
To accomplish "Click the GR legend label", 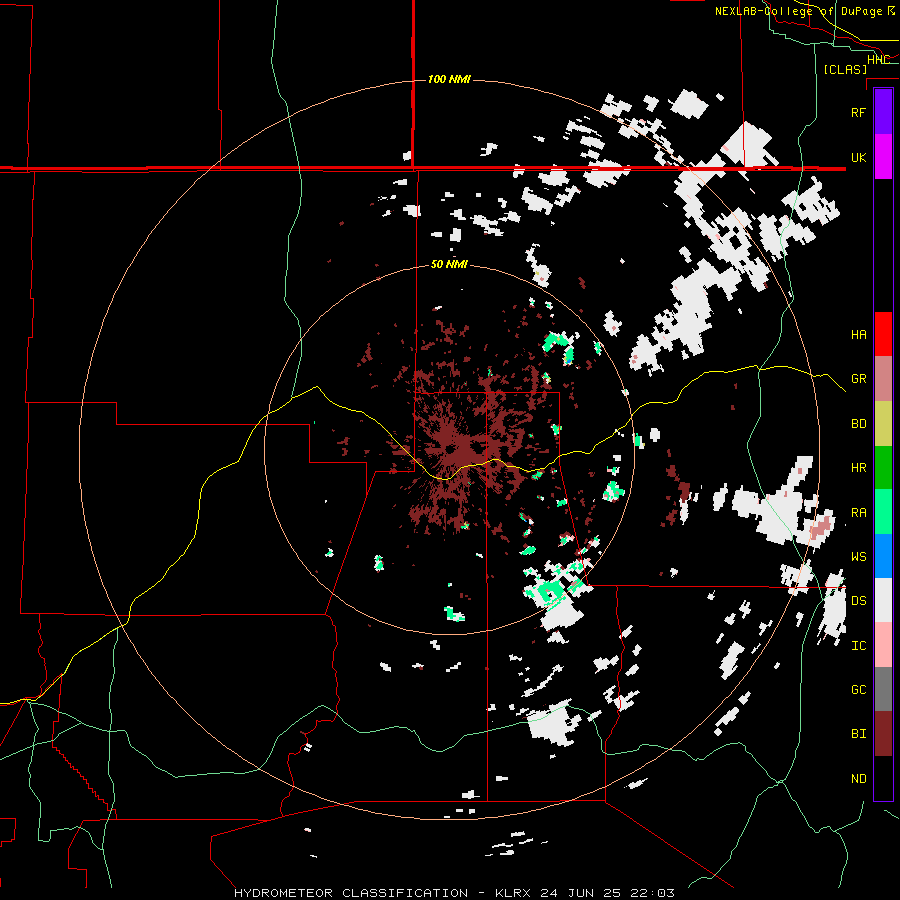I will [858, 379].
